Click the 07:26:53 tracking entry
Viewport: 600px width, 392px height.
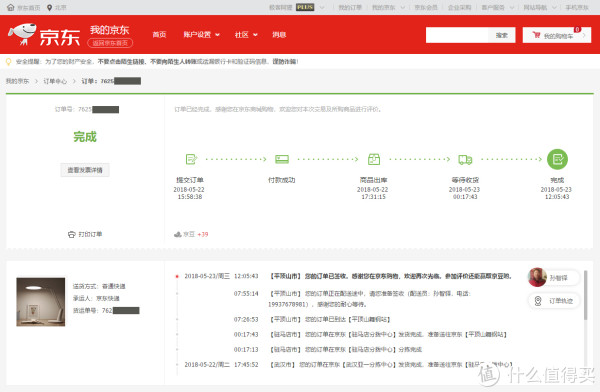click(x=312, y=319)
